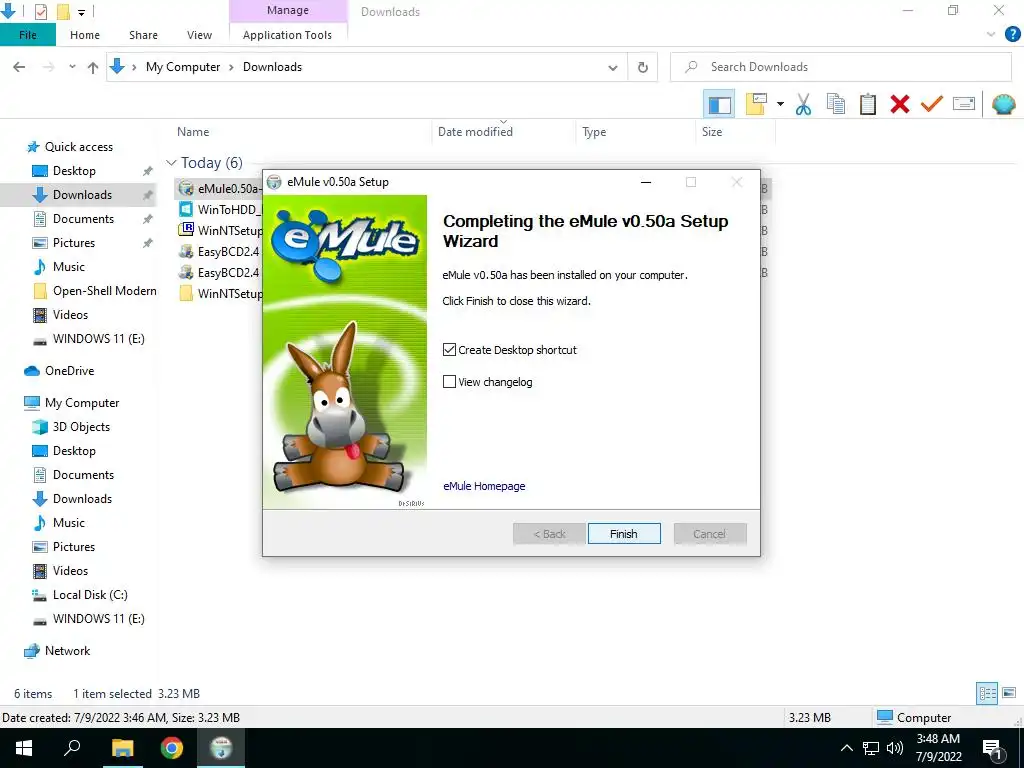Click the scissors Cut icon
The image size is (1024, 768).
pos(803,104)
